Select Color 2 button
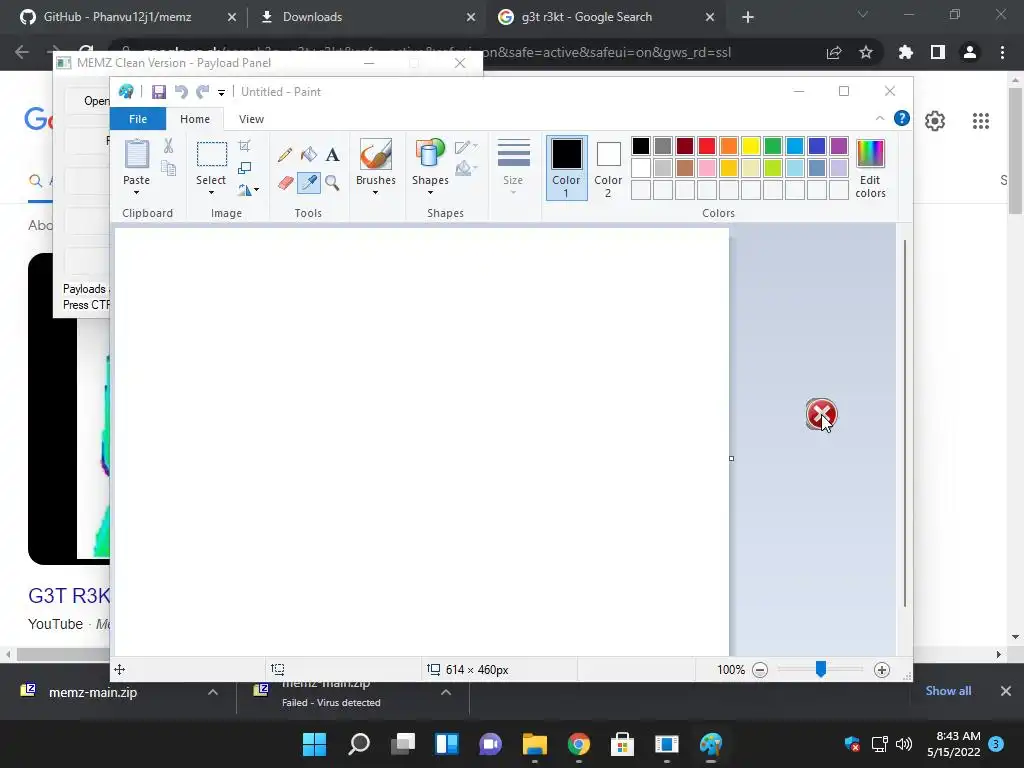 pyautogui.click(x=608, y=168)
